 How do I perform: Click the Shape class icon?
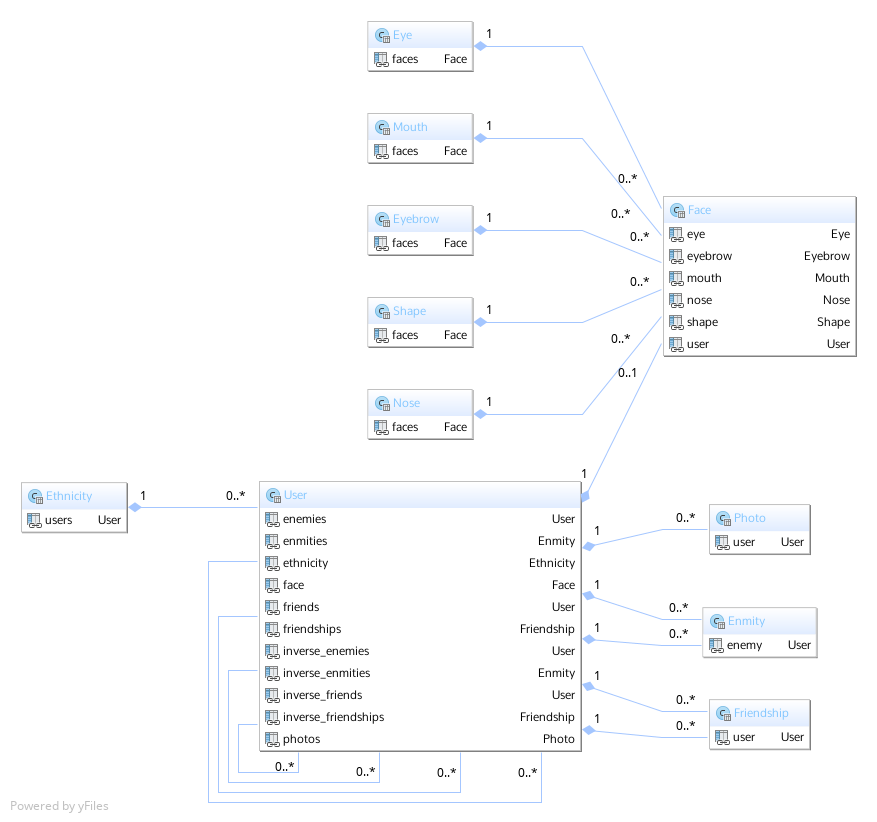[383, 311]
